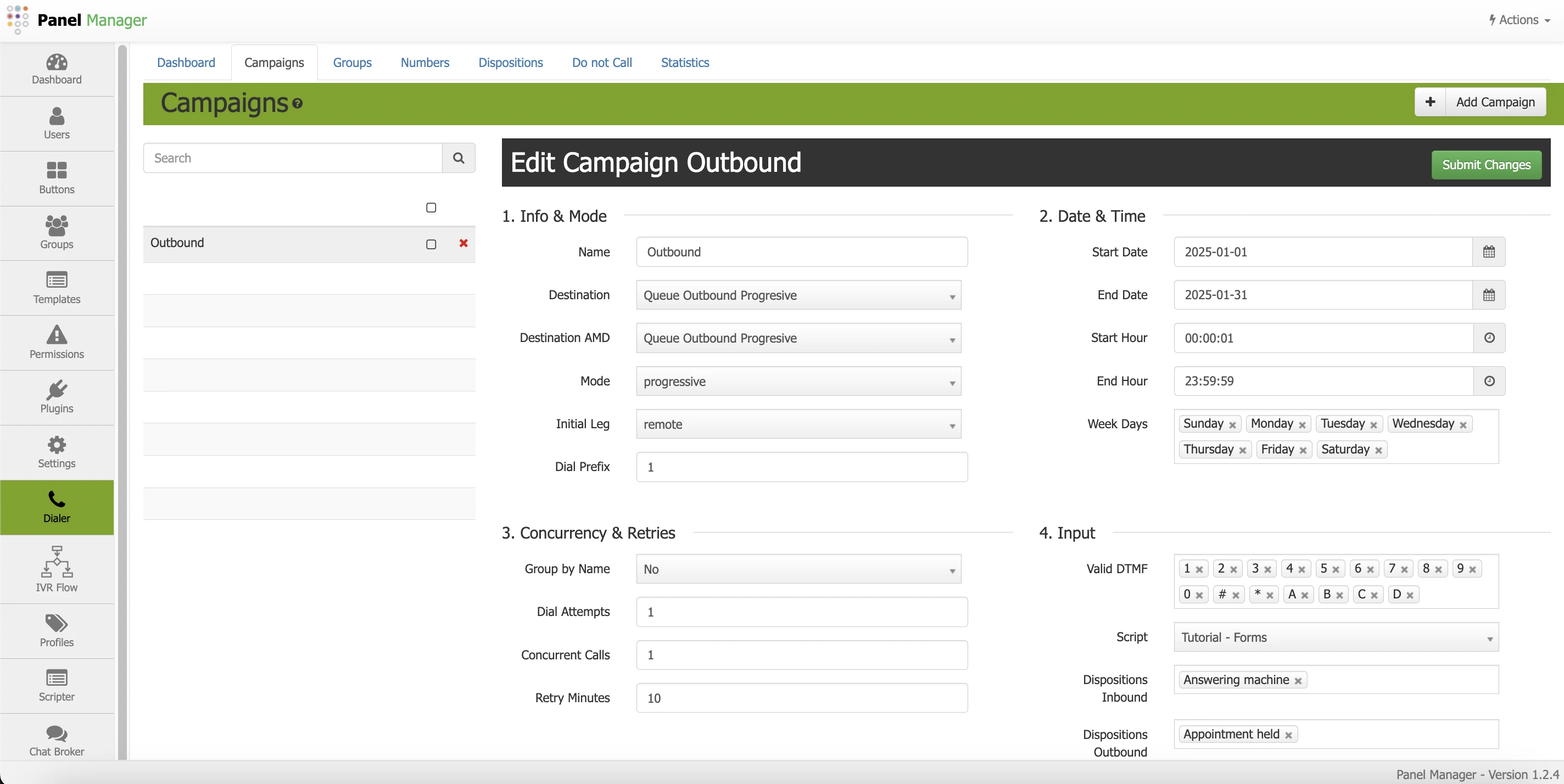
Task: Open the Dialer panel in sidebar
Action: click(x=57, y=507)
